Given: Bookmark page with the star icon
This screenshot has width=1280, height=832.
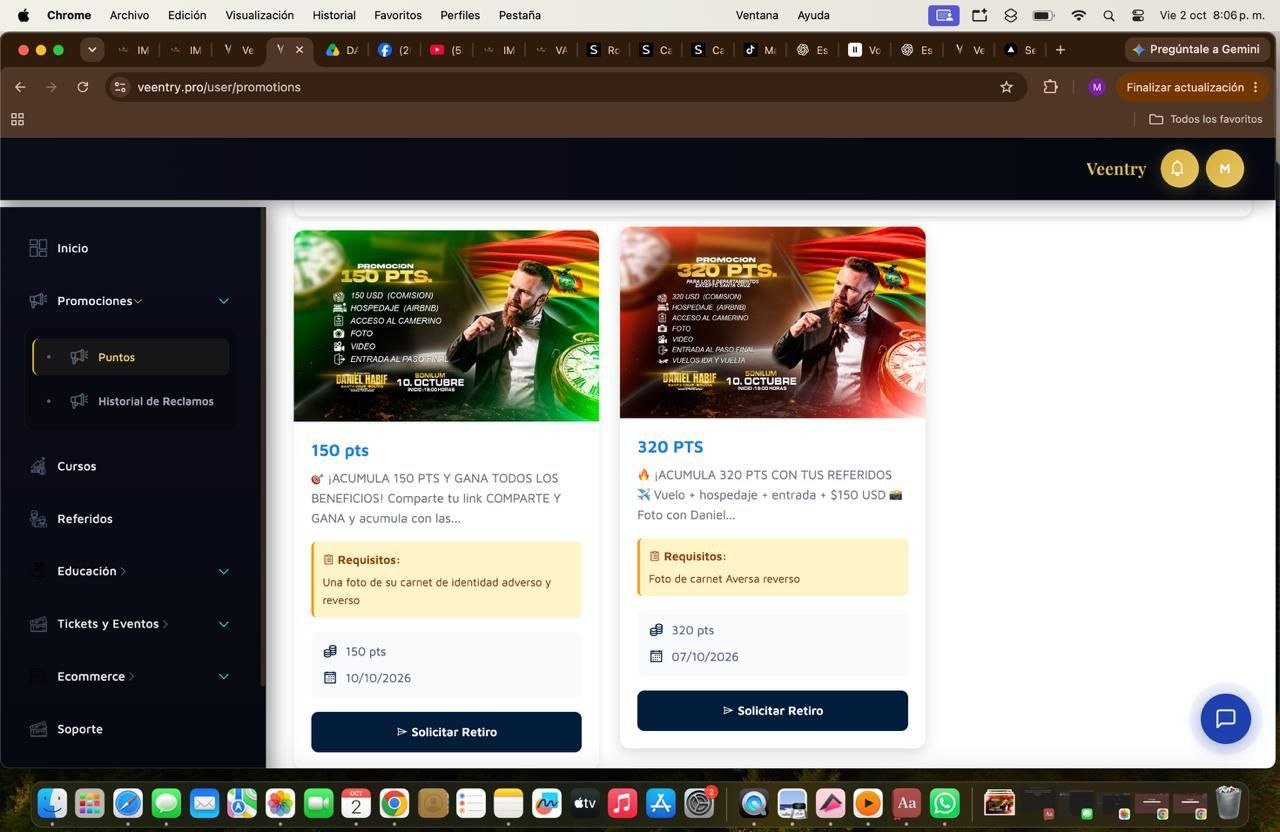Looking at the screenshot, I should [x=1006, y=87].
